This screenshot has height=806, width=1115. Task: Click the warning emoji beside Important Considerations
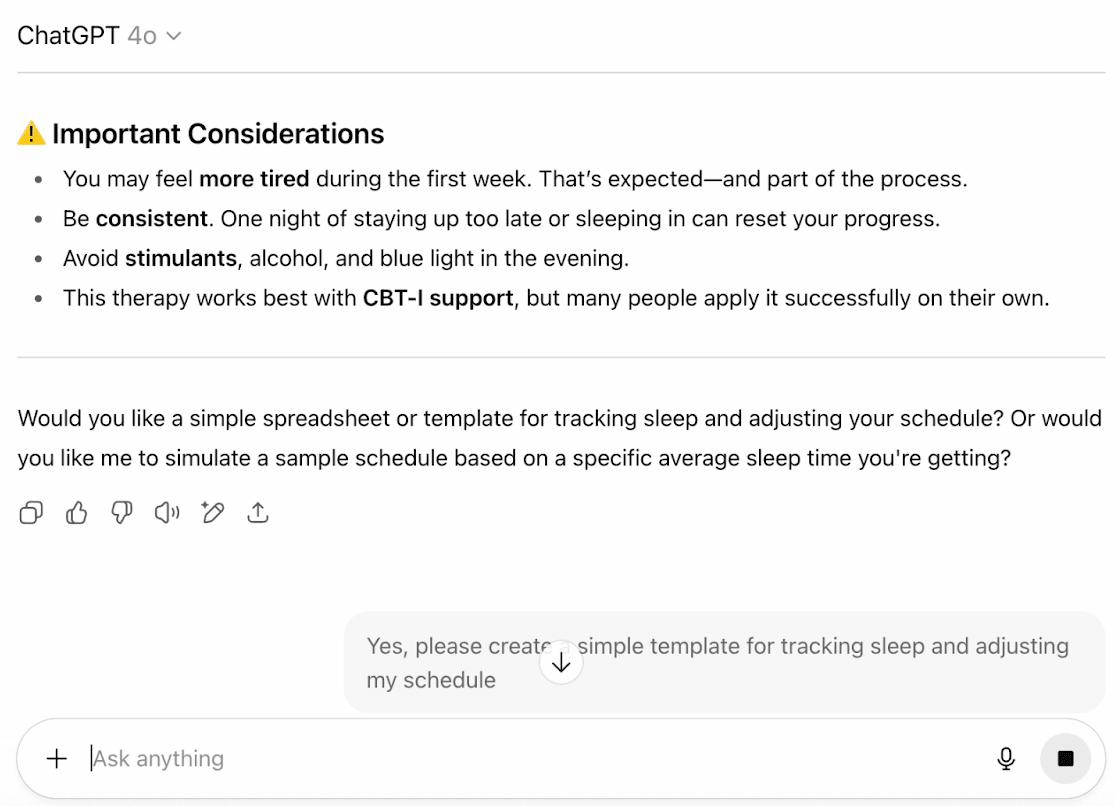click(30, 132)
